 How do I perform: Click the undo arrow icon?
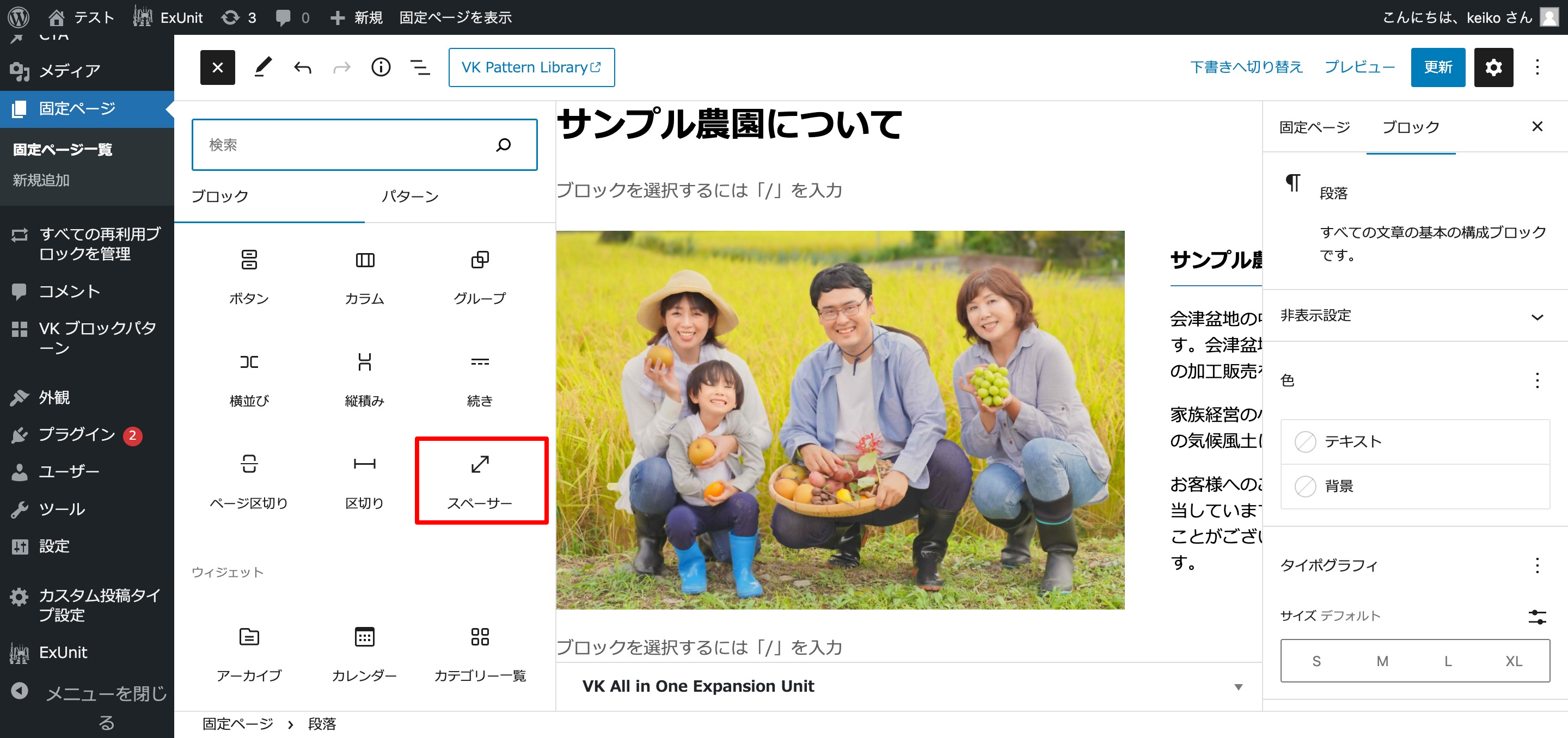(303, 67)
